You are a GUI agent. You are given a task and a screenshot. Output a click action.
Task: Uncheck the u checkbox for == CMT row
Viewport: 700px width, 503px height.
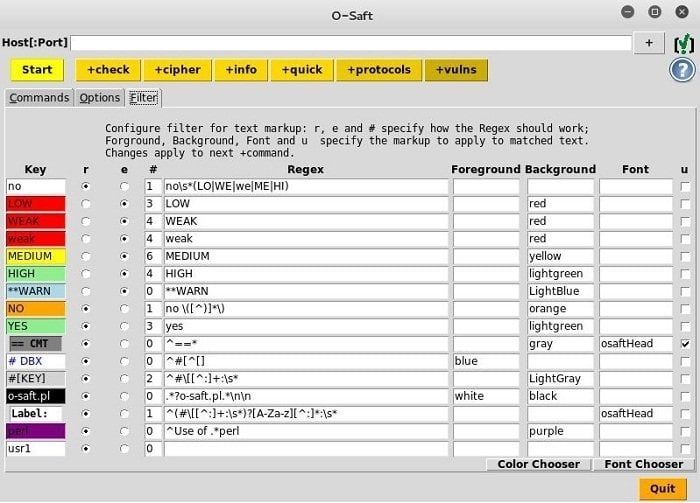pos(685,344)
